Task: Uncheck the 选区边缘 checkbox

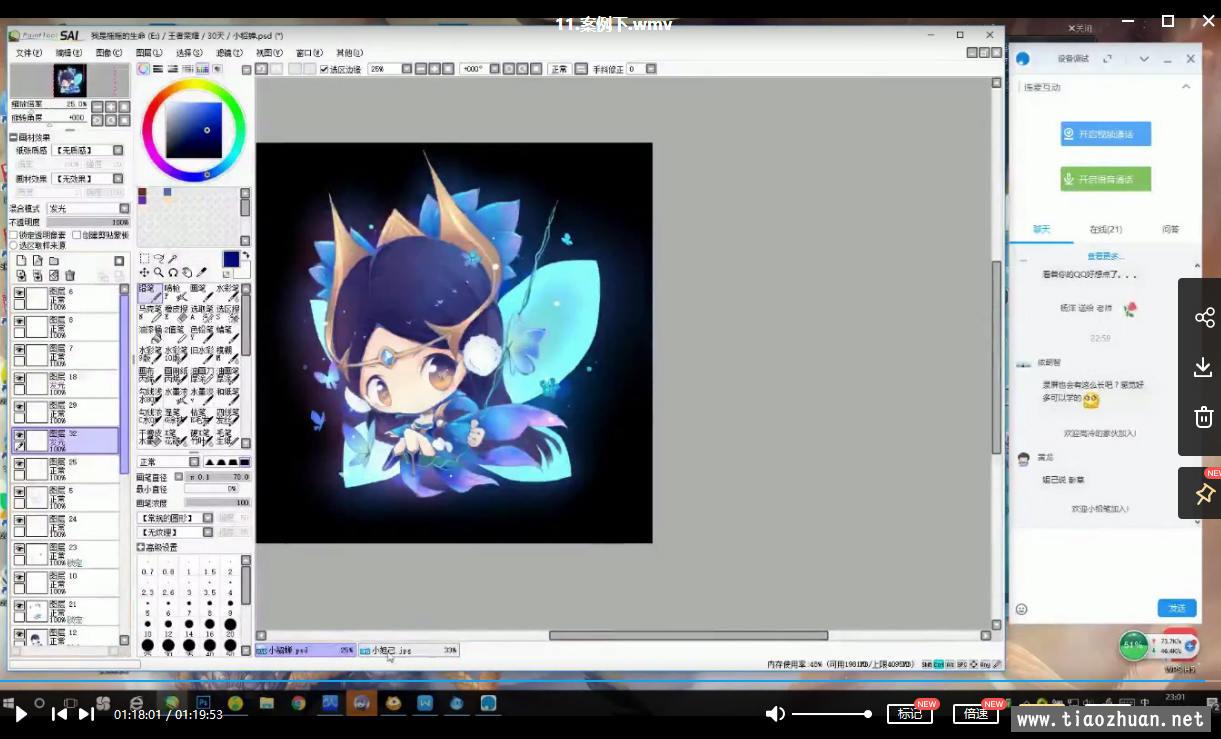Action: pyautogui.click(x=324, y=69)
